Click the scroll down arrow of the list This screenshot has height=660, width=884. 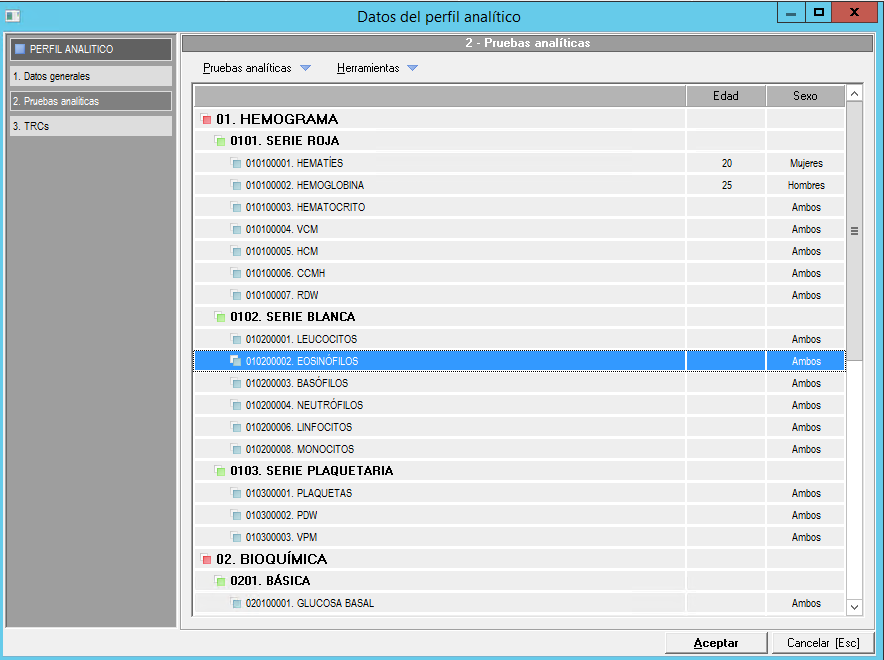854,606
